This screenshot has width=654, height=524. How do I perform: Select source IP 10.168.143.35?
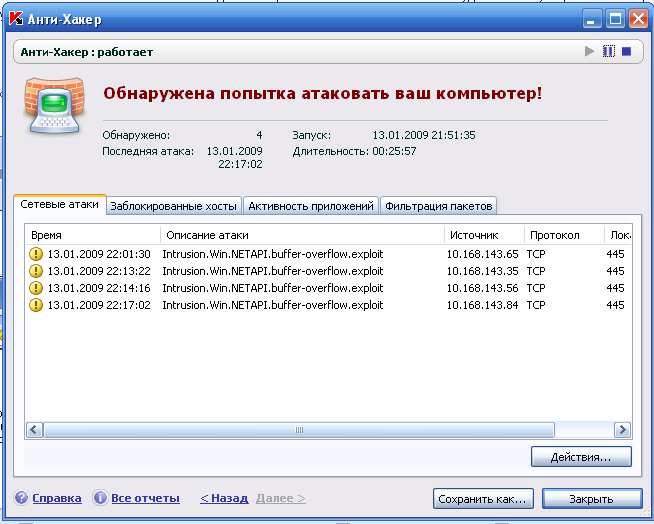tap(482, 271)
